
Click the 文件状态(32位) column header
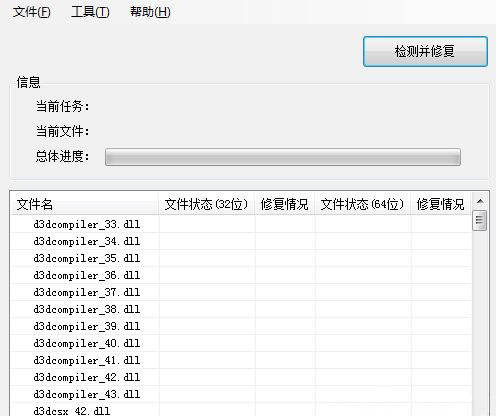click(x=207, y=204)
